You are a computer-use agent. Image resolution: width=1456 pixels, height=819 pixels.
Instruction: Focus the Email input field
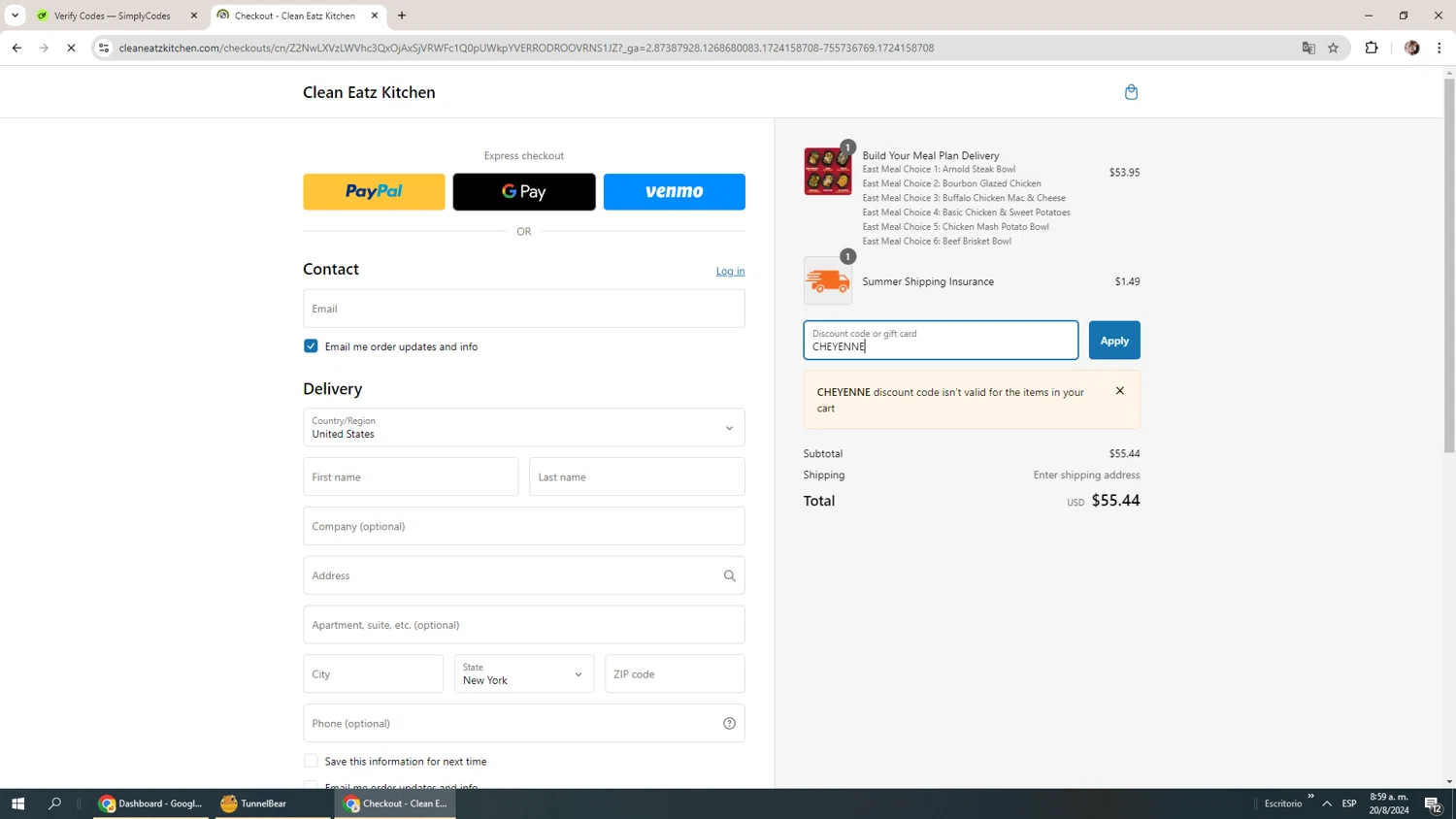pos(524,309)
